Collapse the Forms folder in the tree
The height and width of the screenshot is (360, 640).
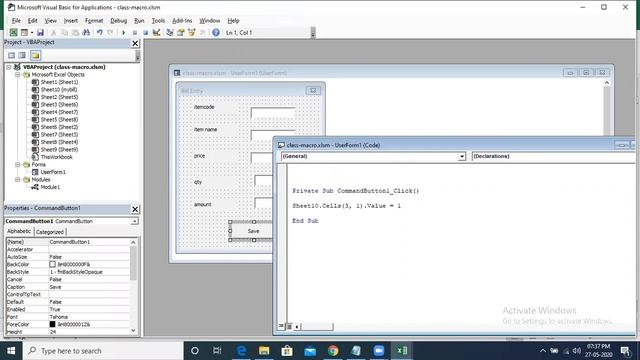click(x=18, y=164)
